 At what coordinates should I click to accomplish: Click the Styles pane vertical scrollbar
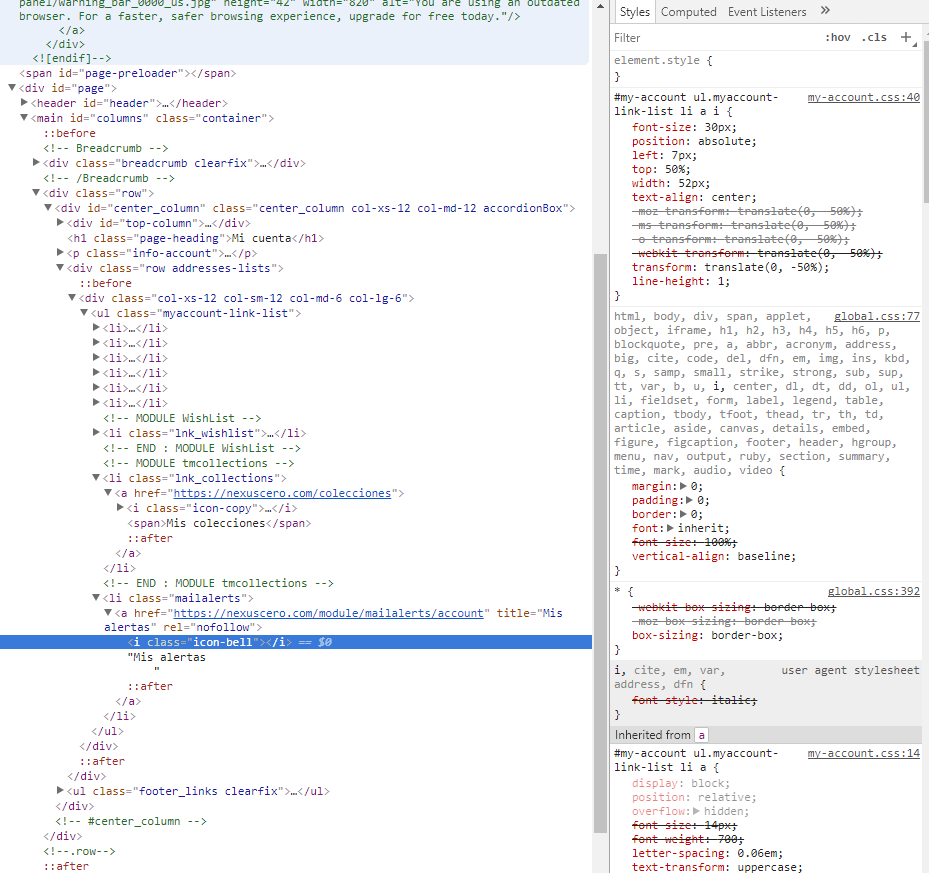[926, 121]
